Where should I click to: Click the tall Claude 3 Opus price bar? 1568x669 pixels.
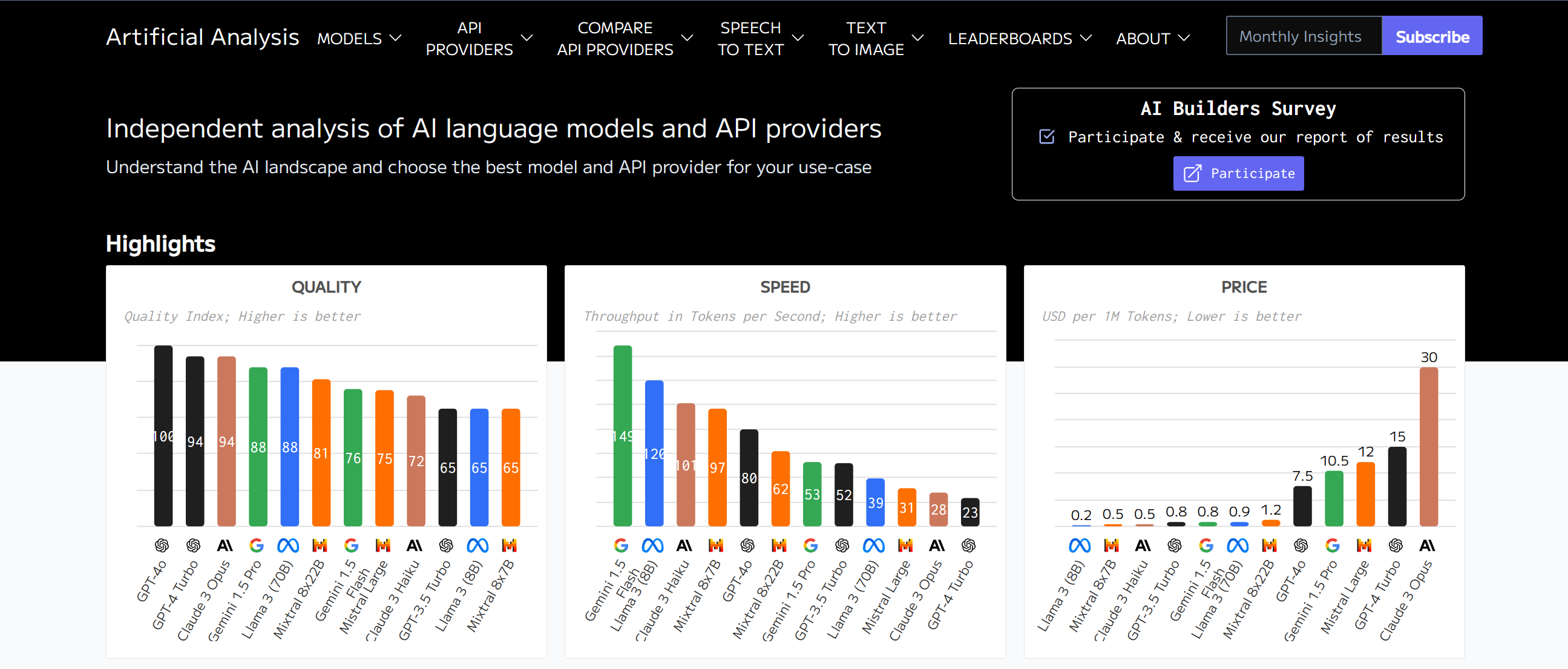[x=1428, y=446]
